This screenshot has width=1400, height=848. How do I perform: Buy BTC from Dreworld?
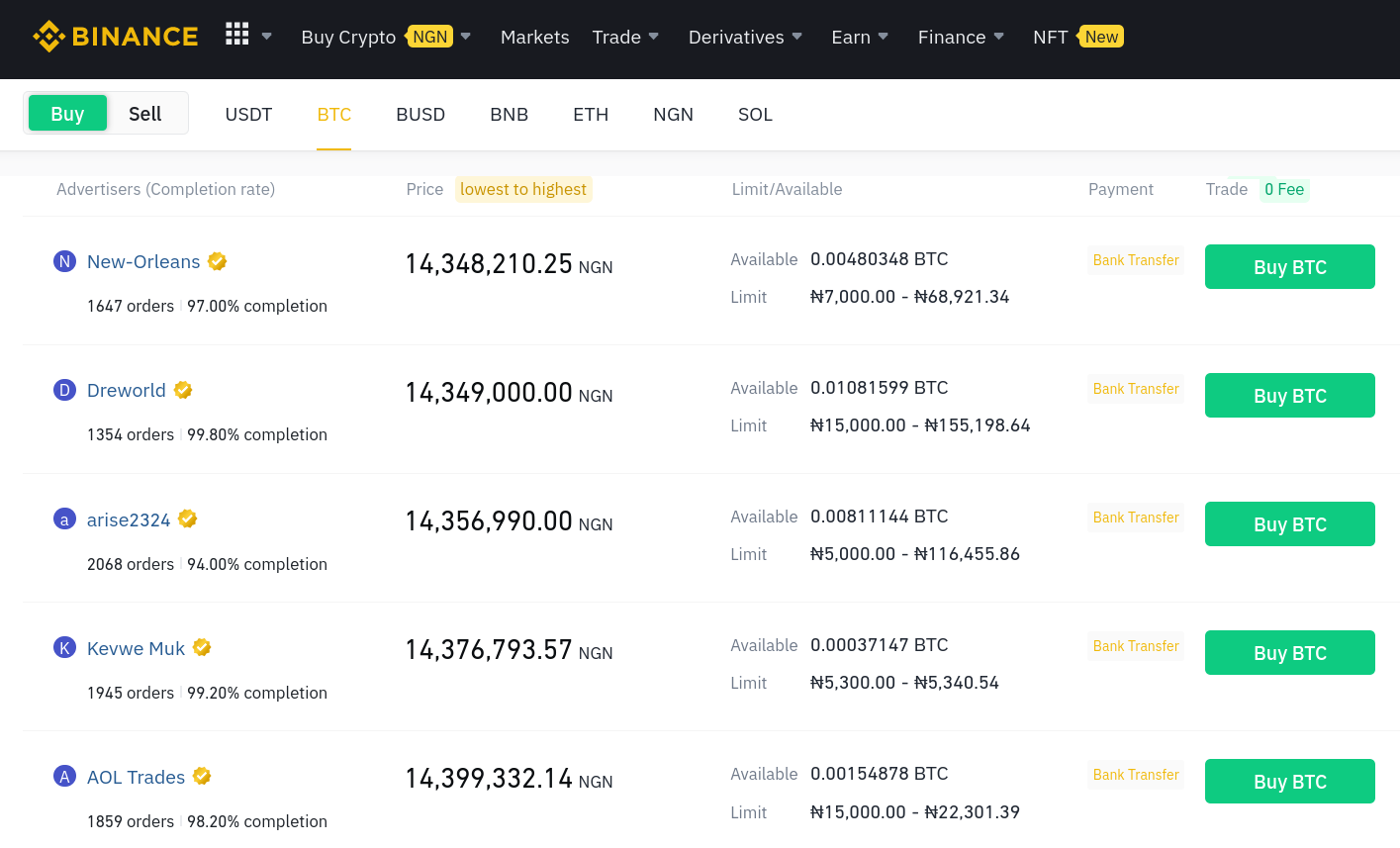(x=1290, y=396)
